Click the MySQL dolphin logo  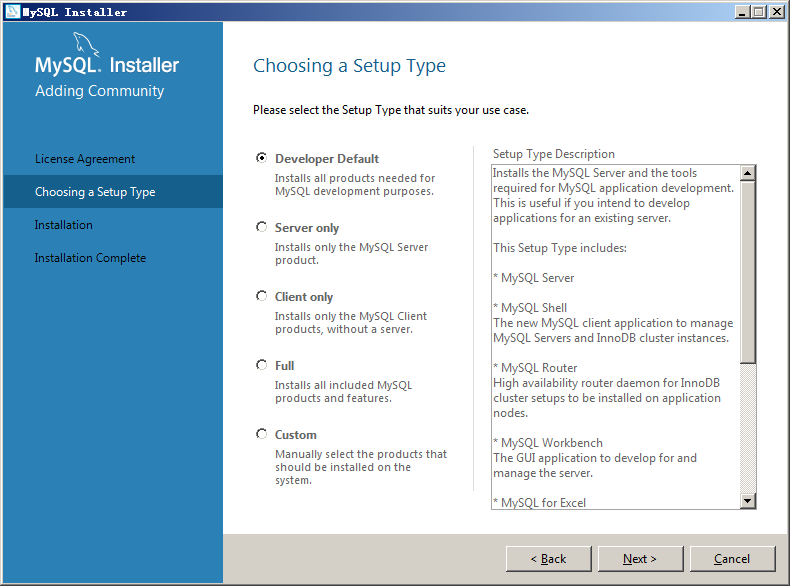tap(86, 44)
